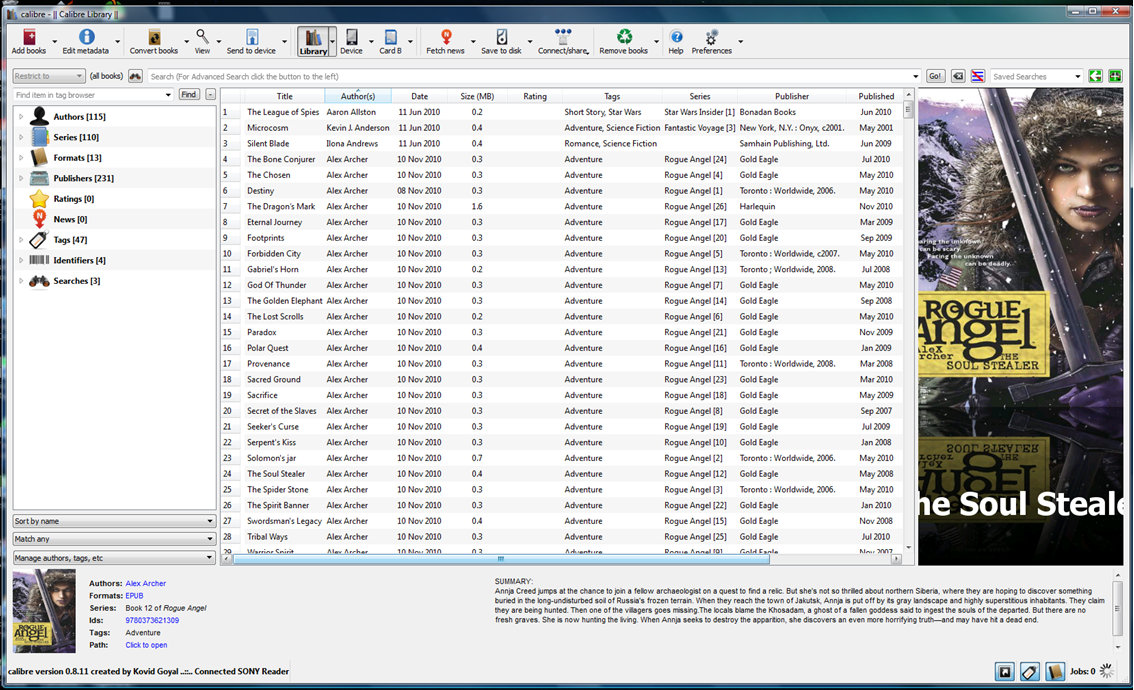Open advanced search binoculars button
Viewport: 1134px width, 690px height.
(135, 76)
